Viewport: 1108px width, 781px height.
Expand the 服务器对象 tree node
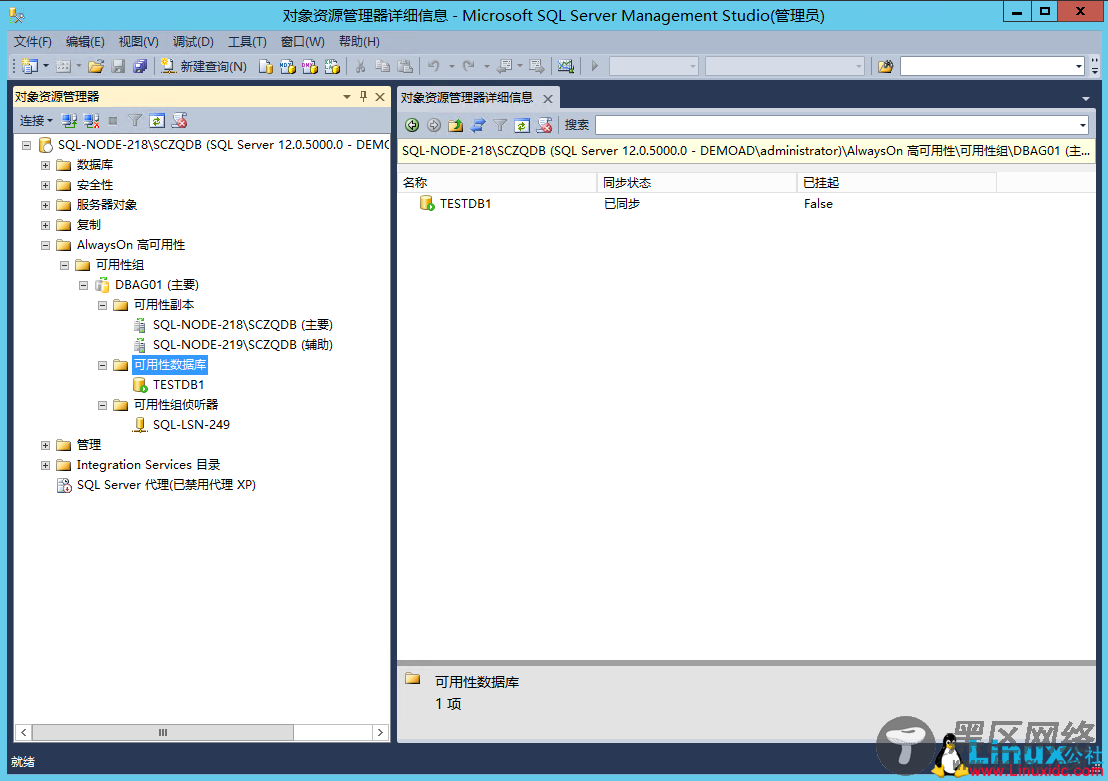[45, 205]
